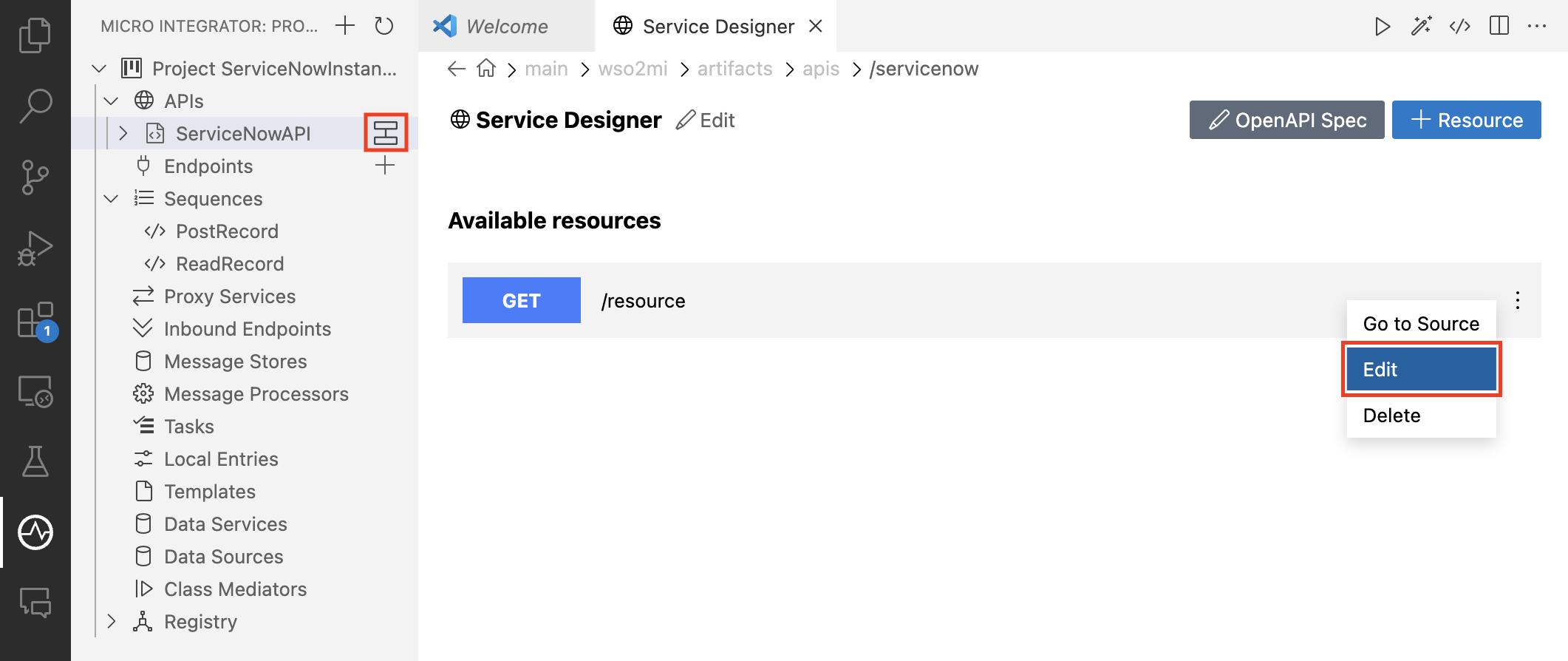This screenshot has width=1568, height=661.
Task: Select Message Stores in tree
Action: pos(236,362)
